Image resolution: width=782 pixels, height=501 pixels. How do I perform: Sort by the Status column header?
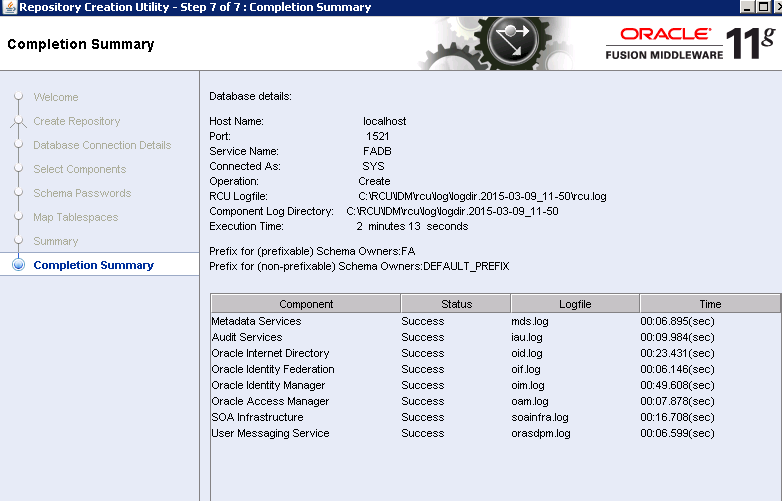(456, 304)
